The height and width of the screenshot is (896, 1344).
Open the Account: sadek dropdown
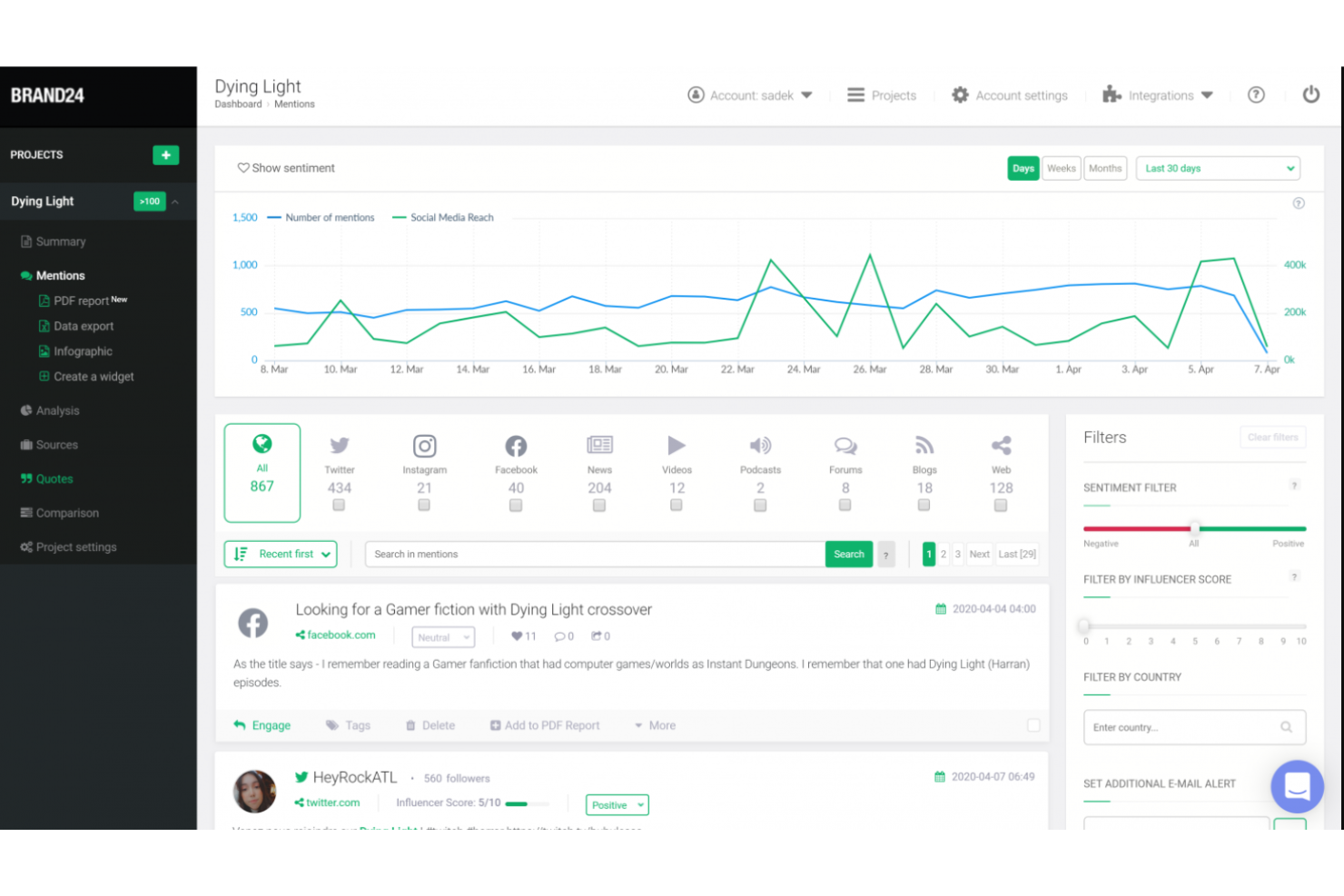750,95
